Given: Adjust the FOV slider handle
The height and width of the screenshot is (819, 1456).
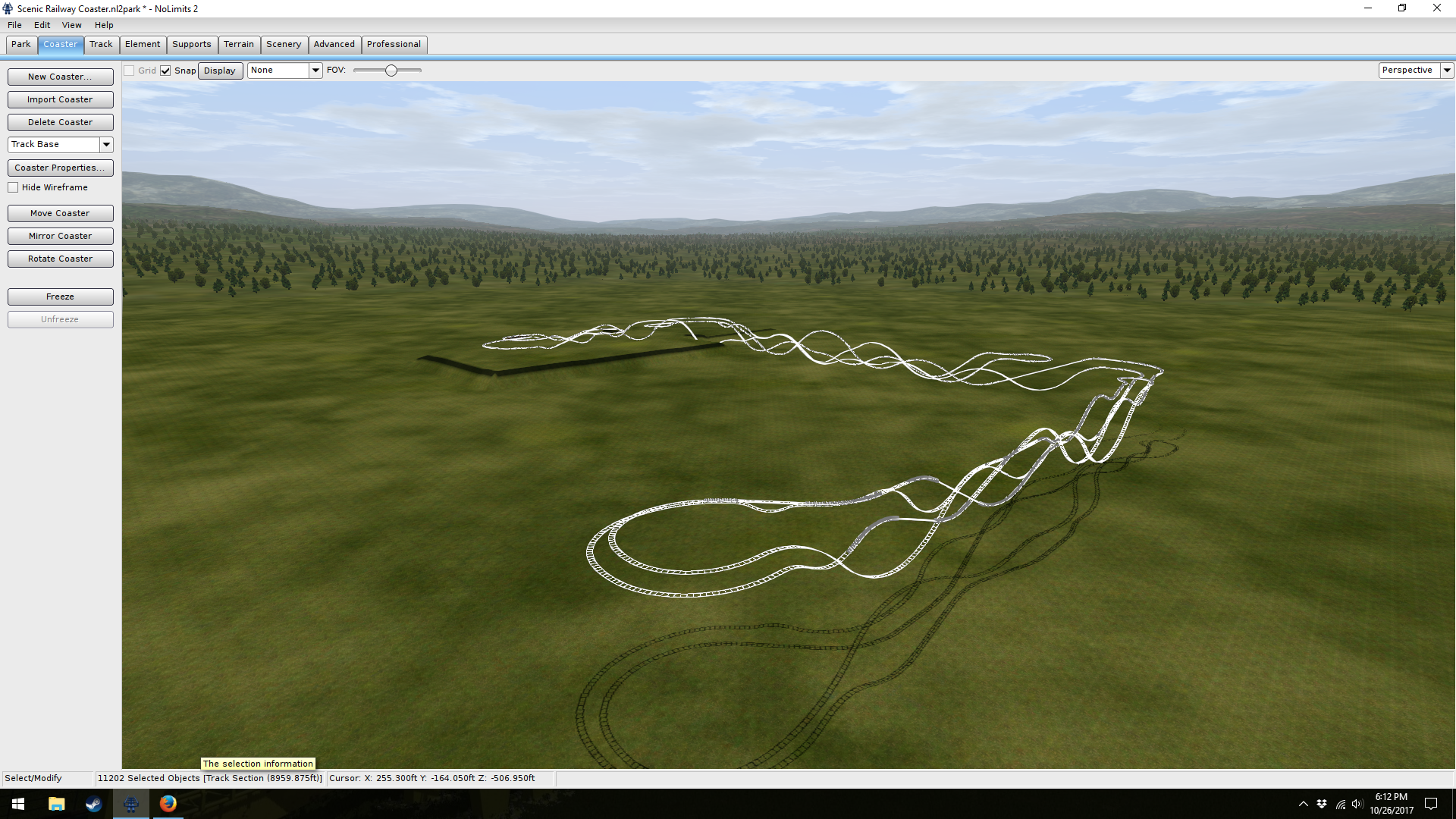Looking at the screenshot, I should point(391,71).
